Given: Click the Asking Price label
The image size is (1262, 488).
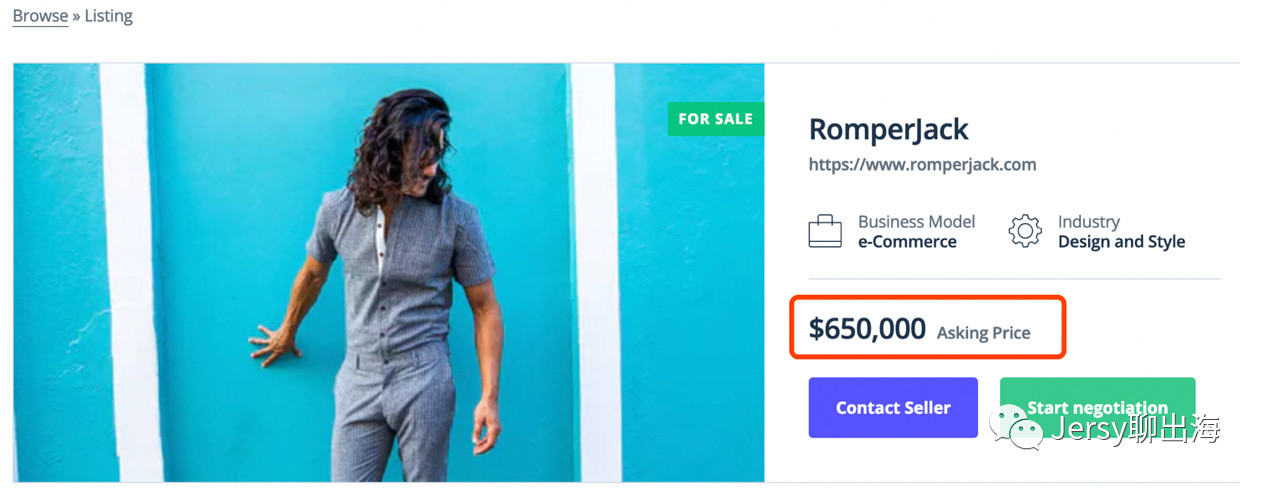Looking at the screenshot, I should point(983,333).
